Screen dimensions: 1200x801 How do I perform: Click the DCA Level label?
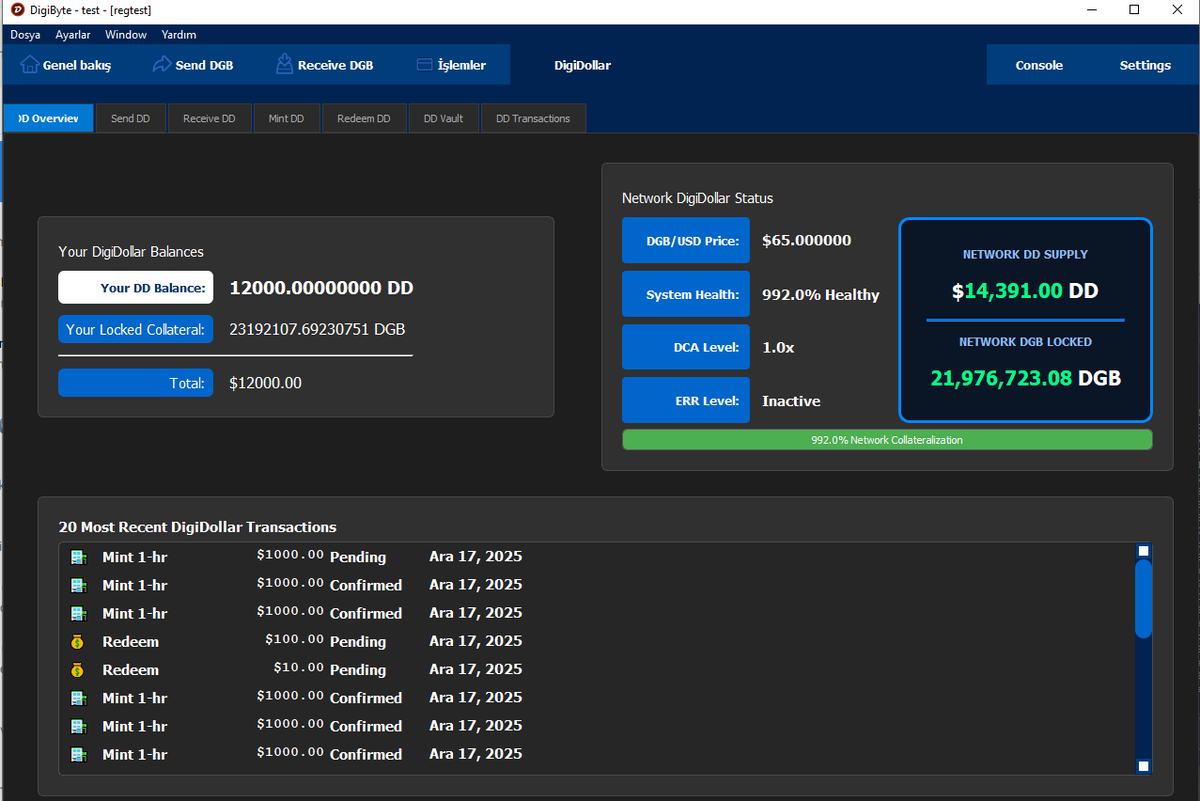click(685, 347)
